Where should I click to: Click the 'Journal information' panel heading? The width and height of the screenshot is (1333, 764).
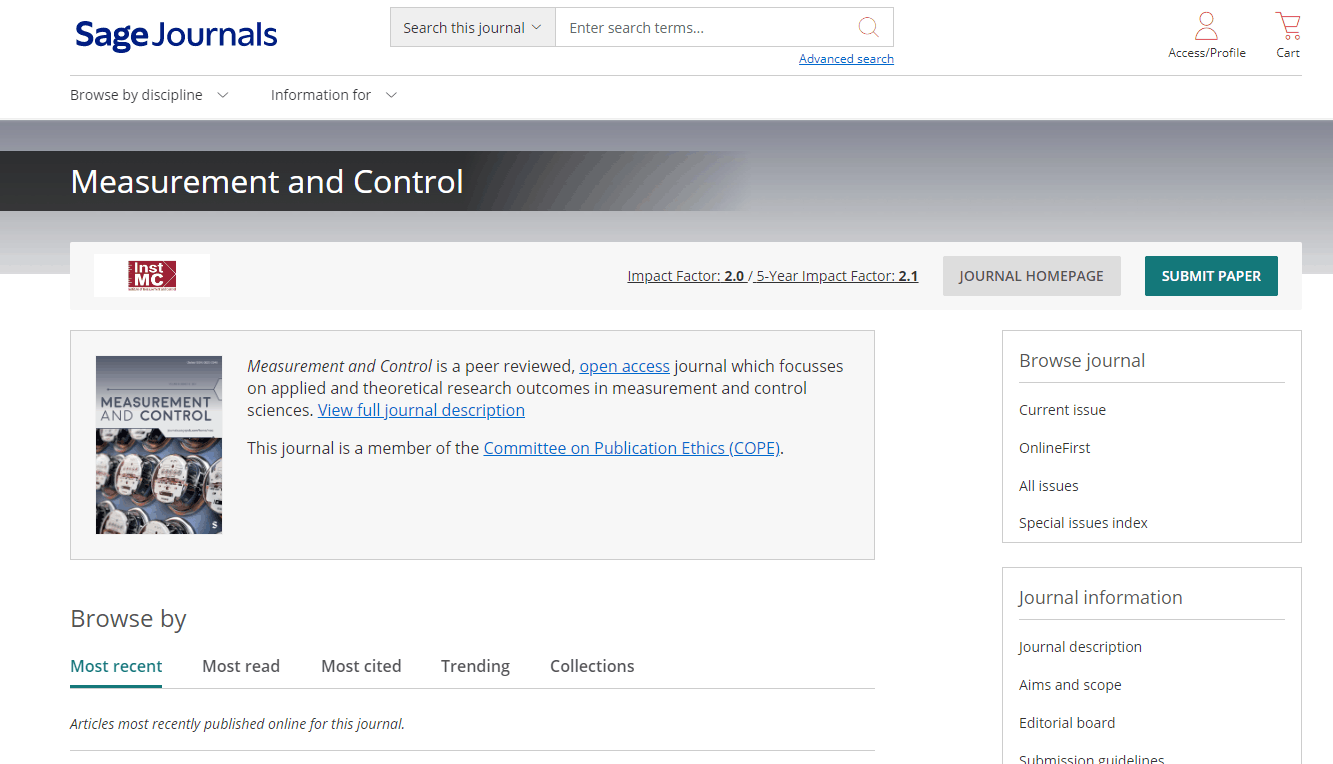(1100, 598)
